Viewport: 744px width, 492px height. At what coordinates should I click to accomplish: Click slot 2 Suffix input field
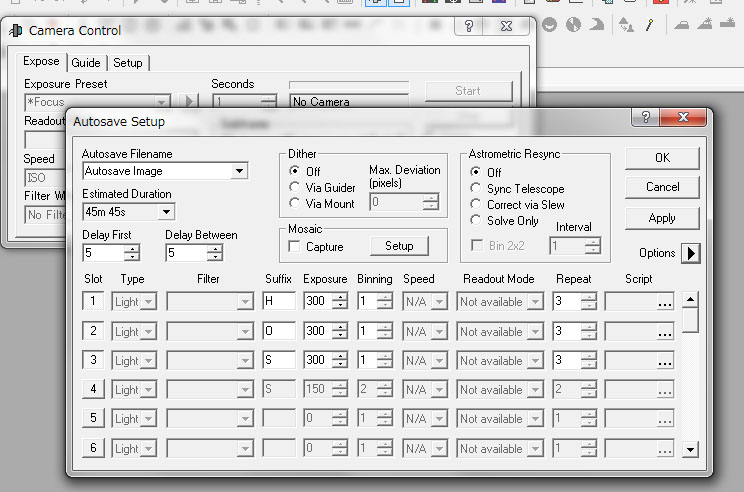279,331
